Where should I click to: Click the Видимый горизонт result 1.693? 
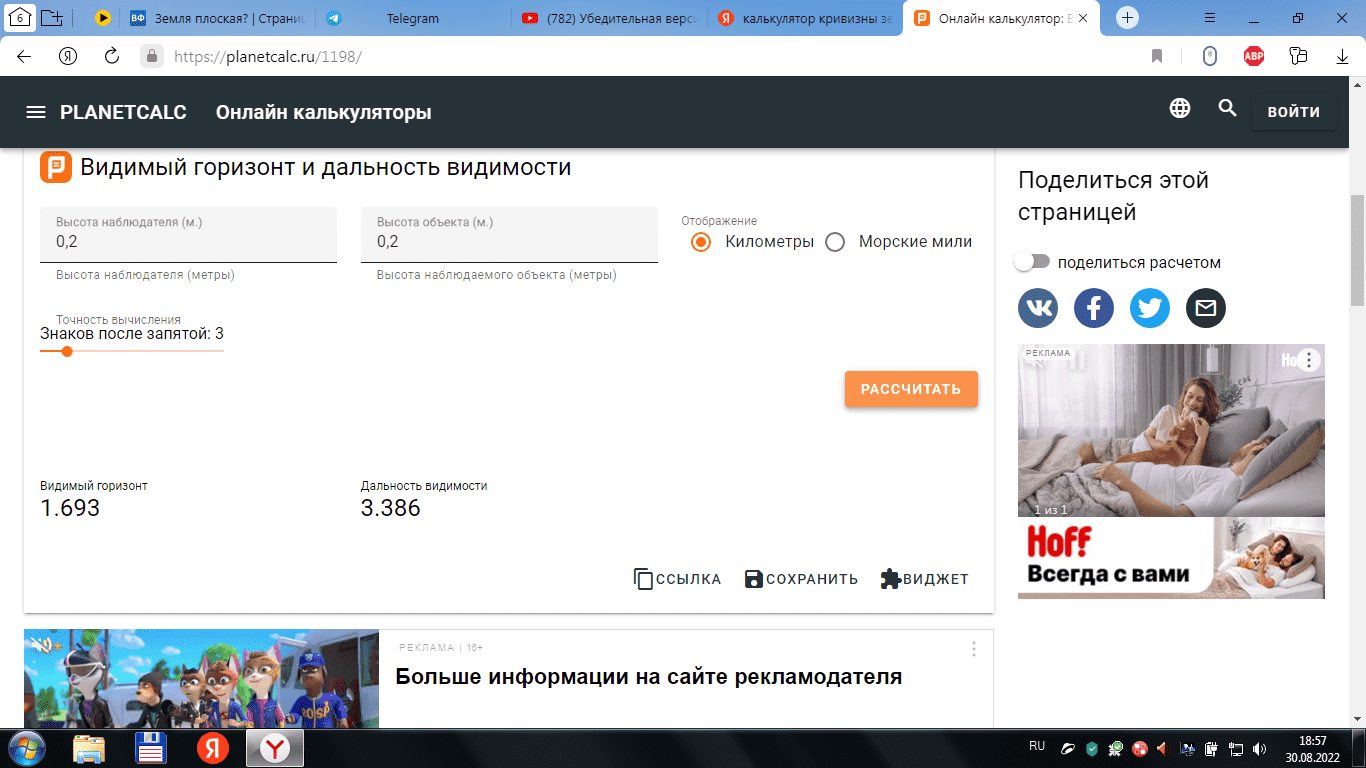pyautogui.click(x=70, y=508)
